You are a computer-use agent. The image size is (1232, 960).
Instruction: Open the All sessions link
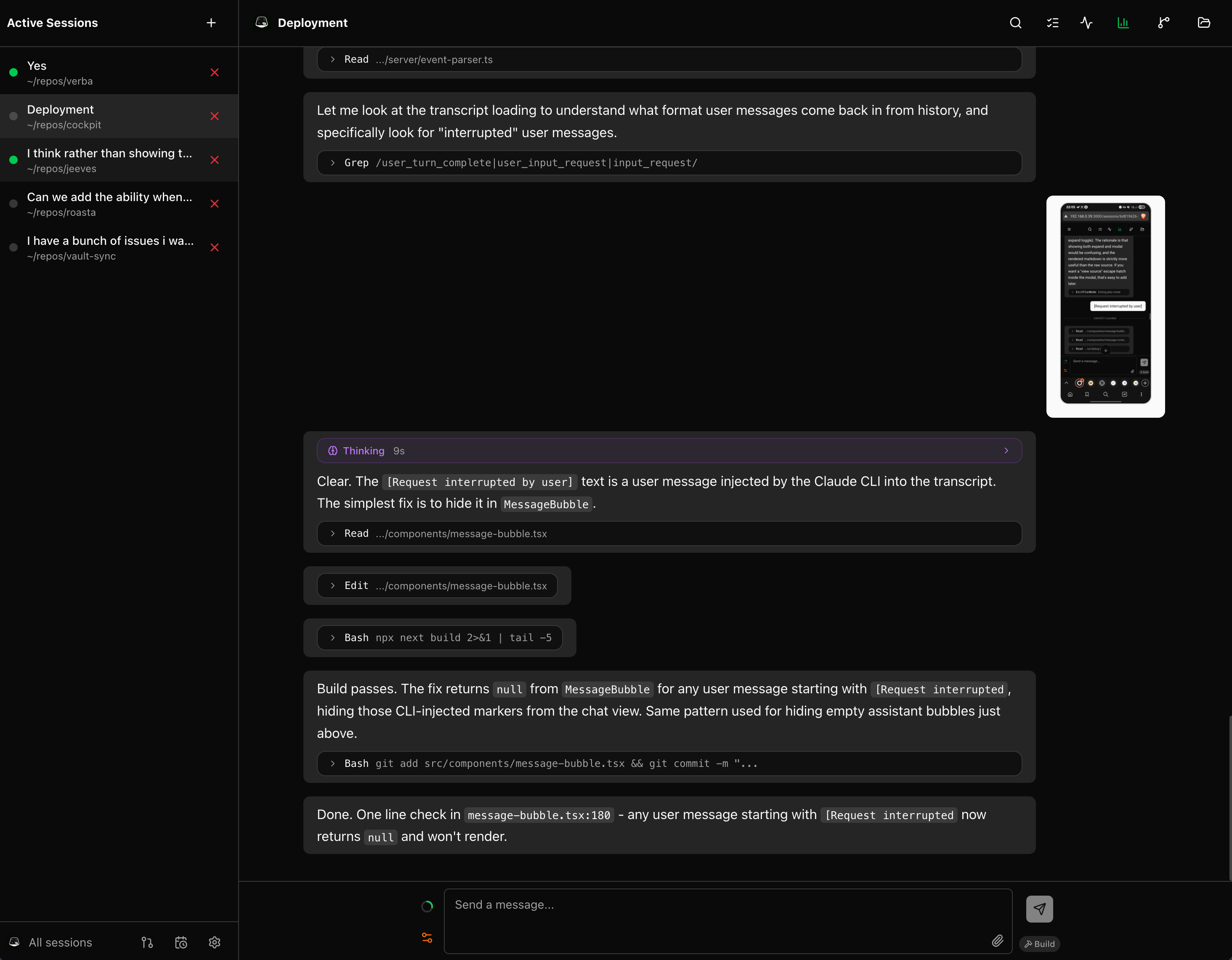[60, 942]
